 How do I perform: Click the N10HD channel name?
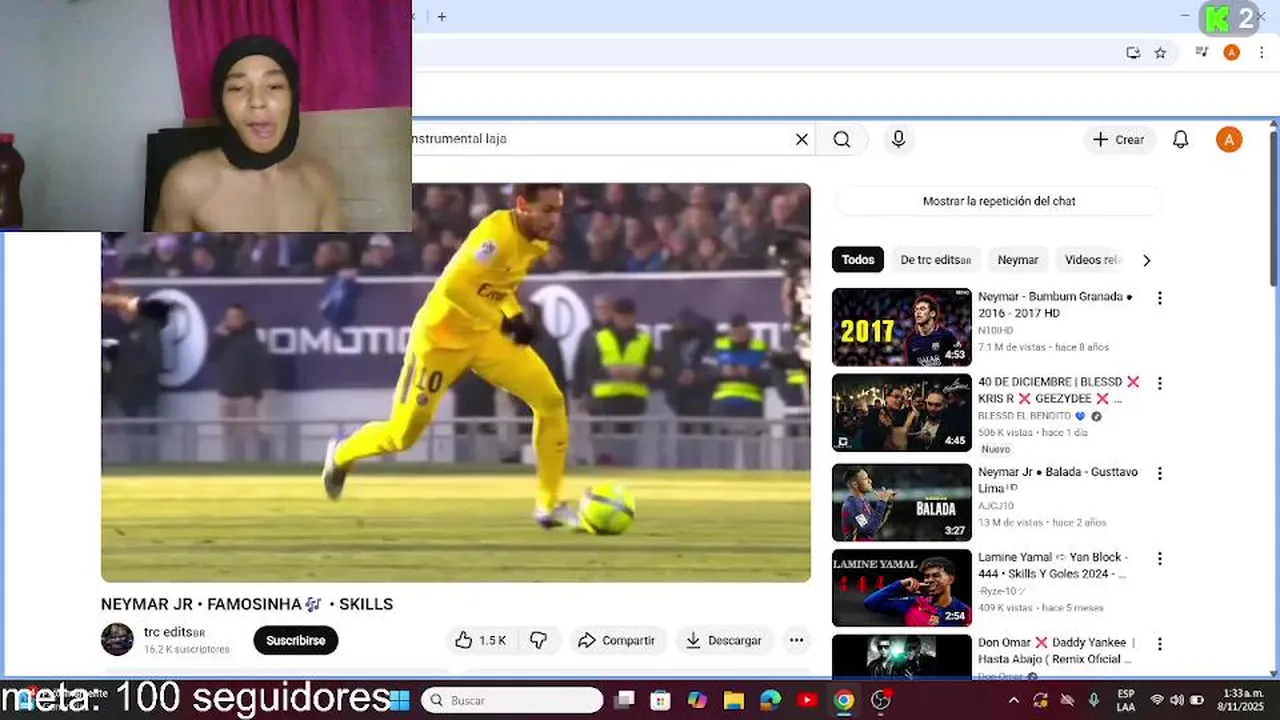[995, 330]
